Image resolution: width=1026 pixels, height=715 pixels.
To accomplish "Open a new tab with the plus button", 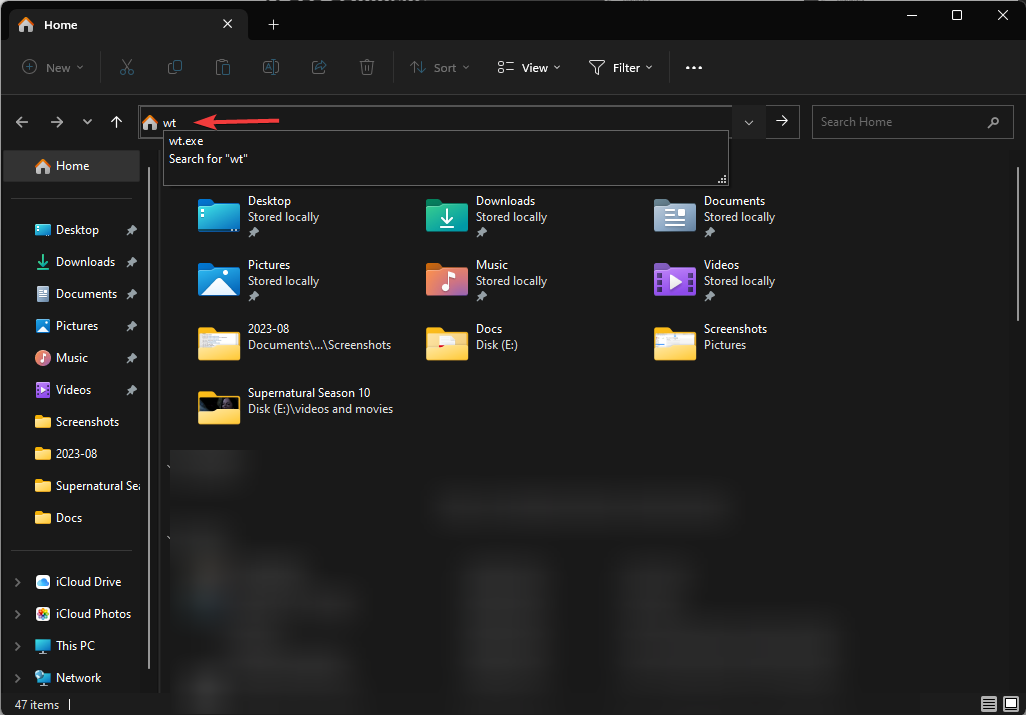I will (273, 24).
